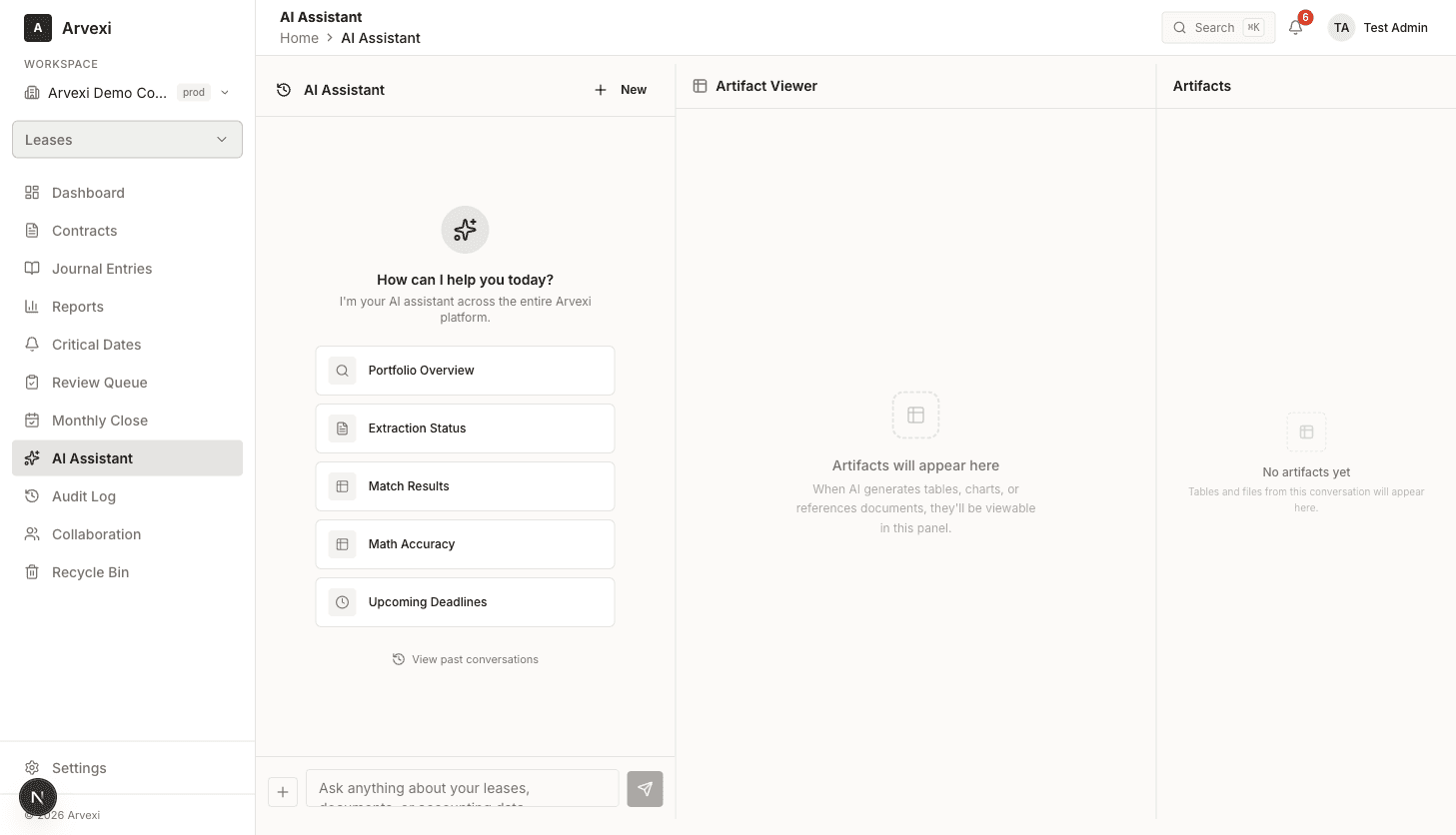Open the Reports section

point(77,306)
